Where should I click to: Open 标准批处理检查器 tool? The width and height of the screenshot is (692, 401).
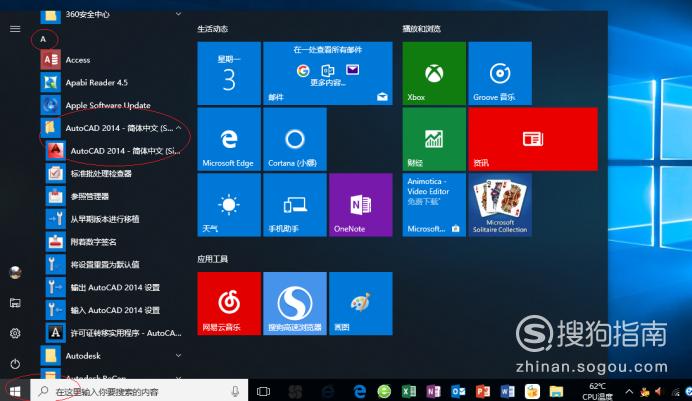click(x=115, y=173)
